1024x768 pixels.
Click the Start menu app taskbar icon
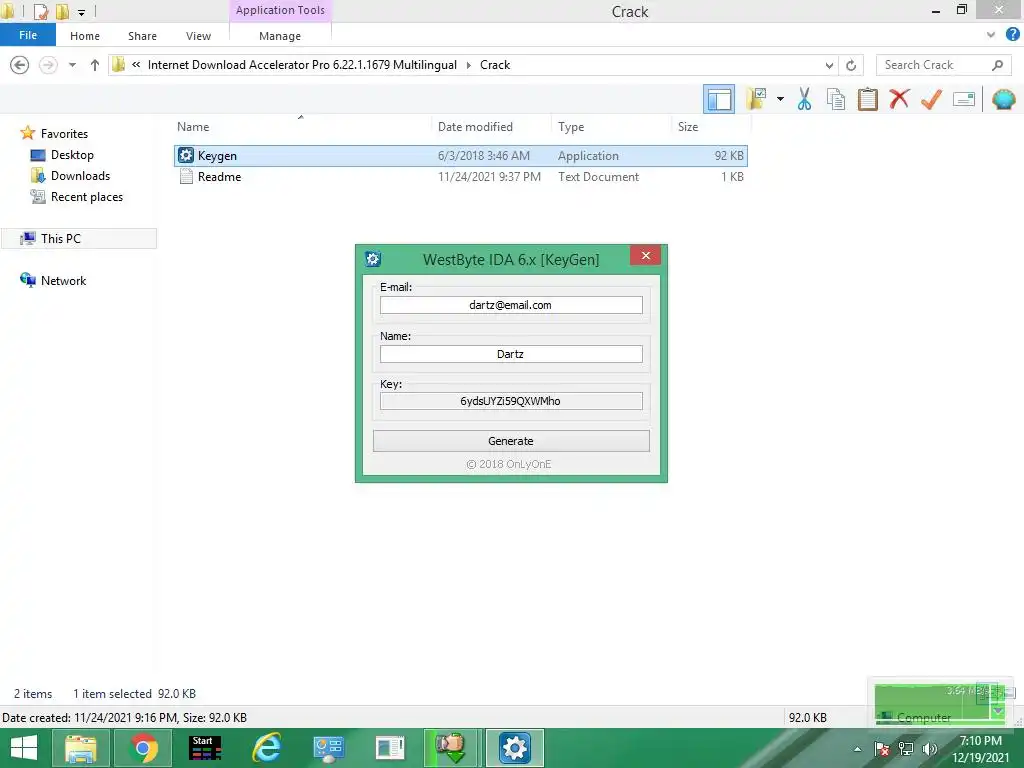click(x=205, y=748)
